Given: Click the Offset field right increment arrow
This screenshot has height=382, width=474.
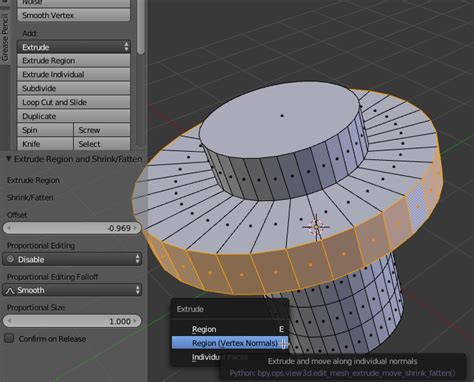Looking at the screenshot, I should [135, 228].
